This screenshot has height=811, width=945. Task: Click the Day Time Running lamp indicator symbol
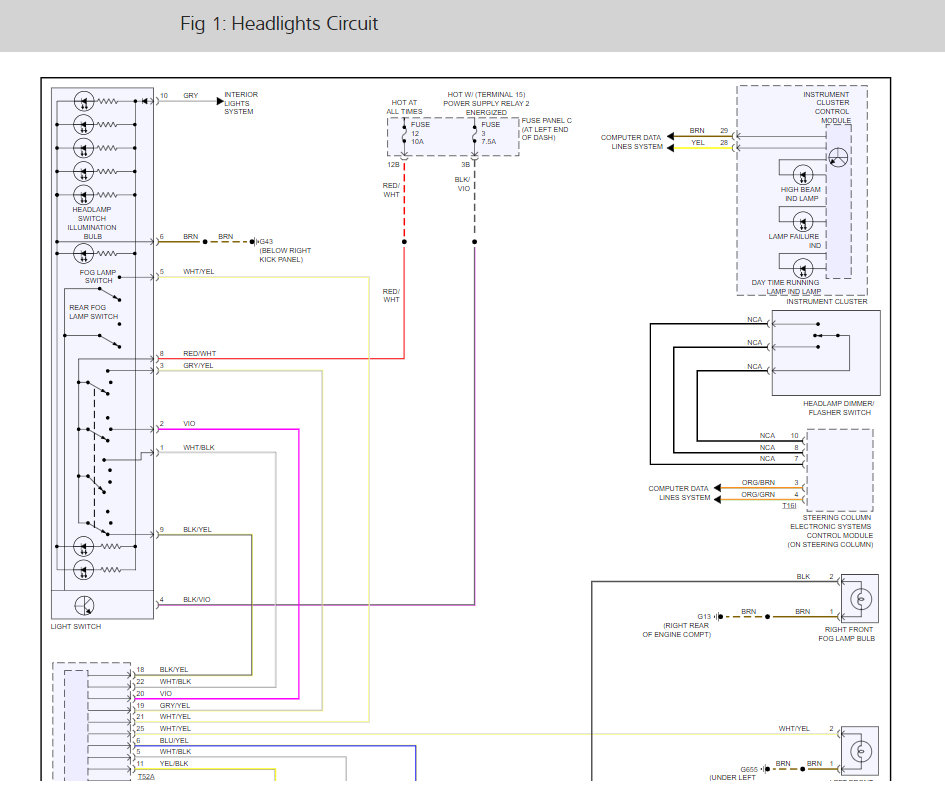[x=803, y=268]
